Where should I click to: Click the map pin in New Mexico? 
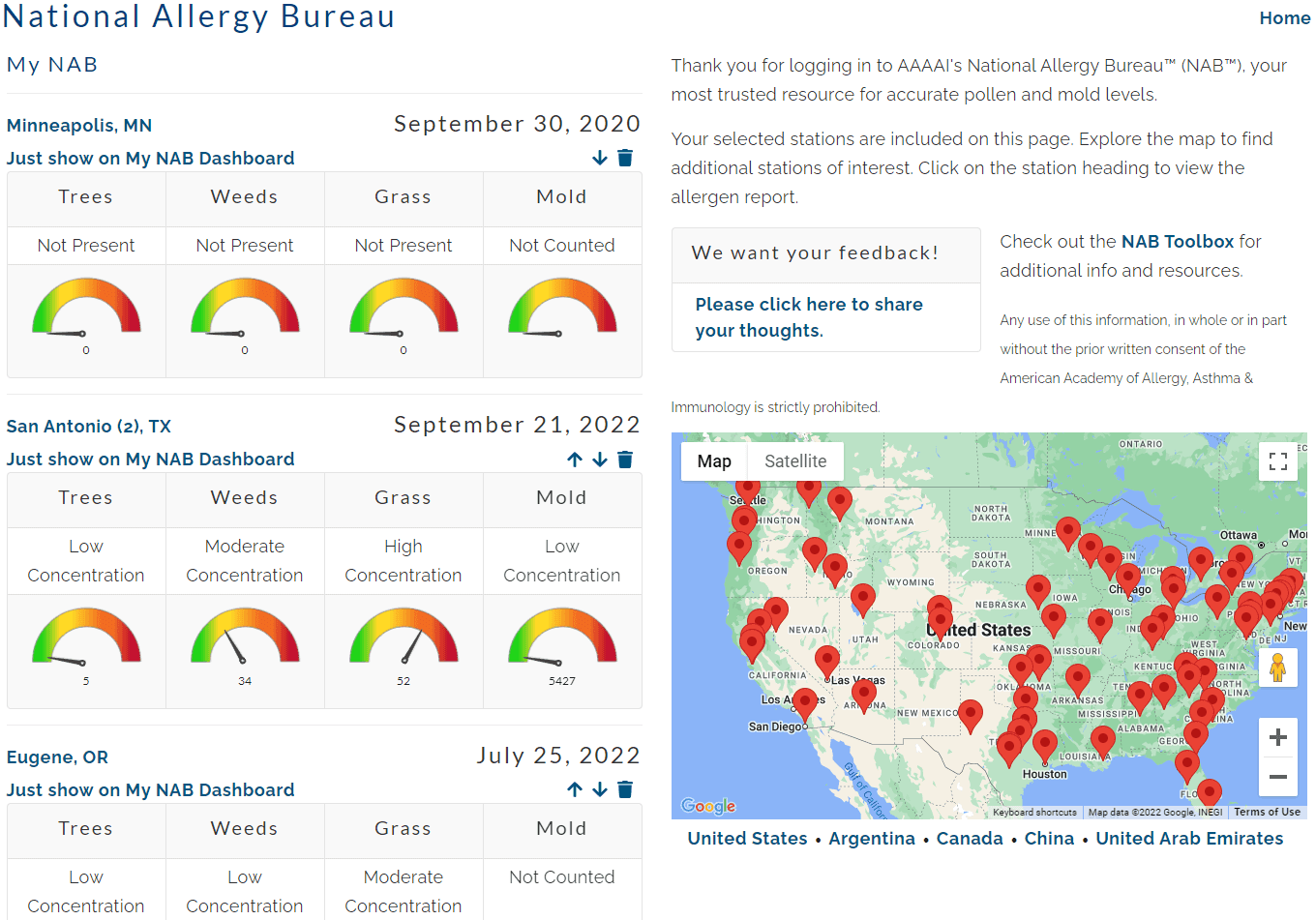[x=971, y=715]
